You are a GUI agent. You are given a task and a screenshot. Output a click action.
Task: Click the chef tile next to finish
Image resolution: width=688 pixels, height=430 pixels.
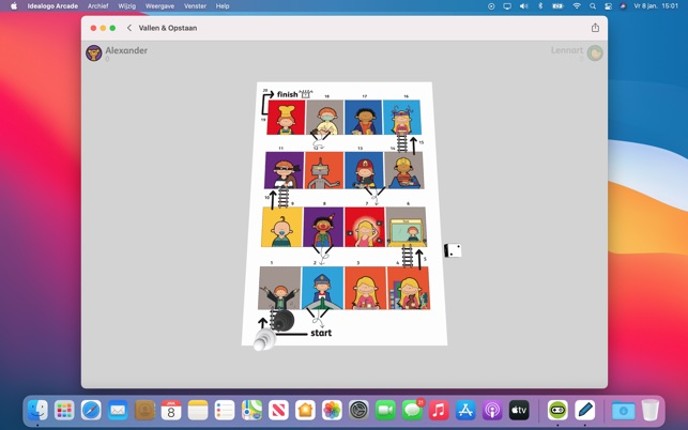(285, 118)
